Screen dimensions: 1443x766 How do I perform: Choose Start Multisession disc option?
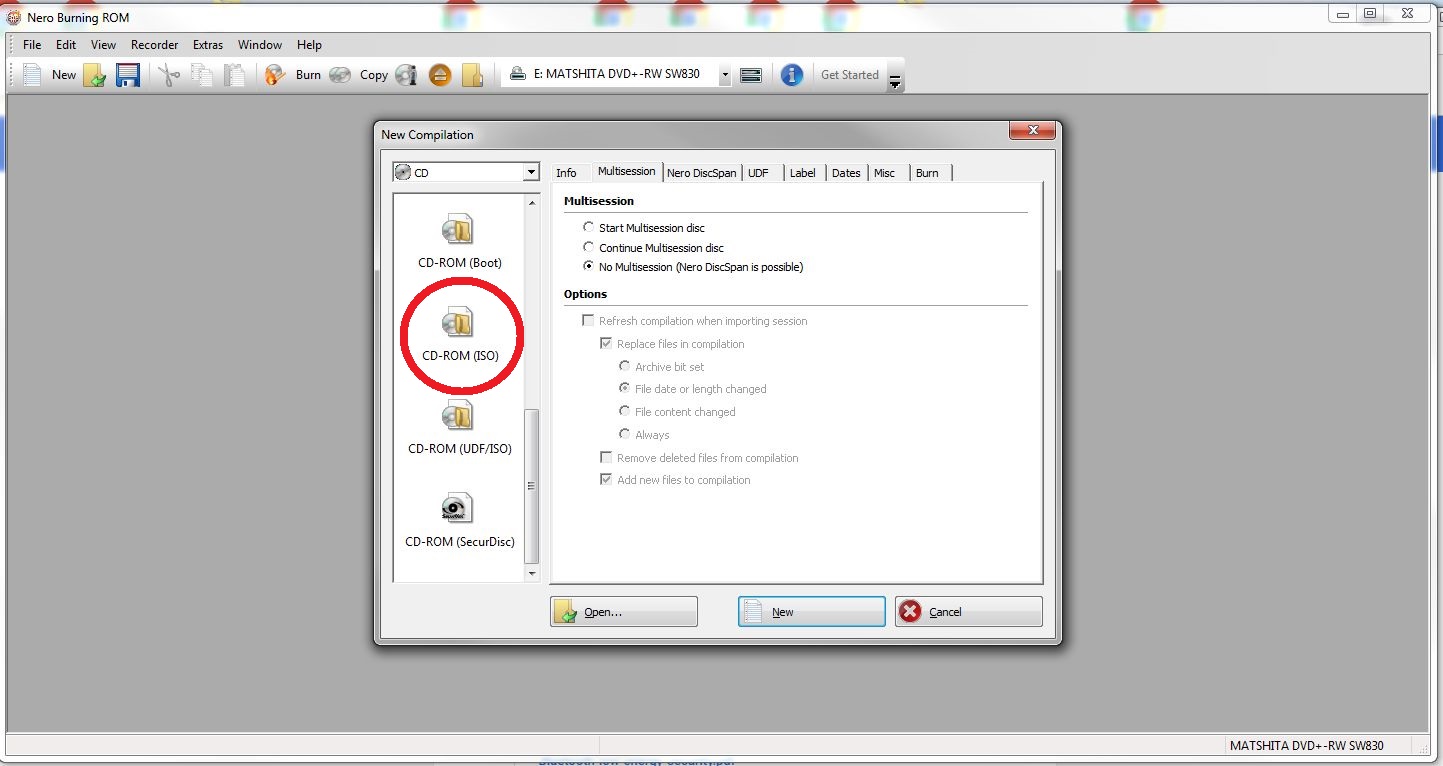tap(589, 227)
